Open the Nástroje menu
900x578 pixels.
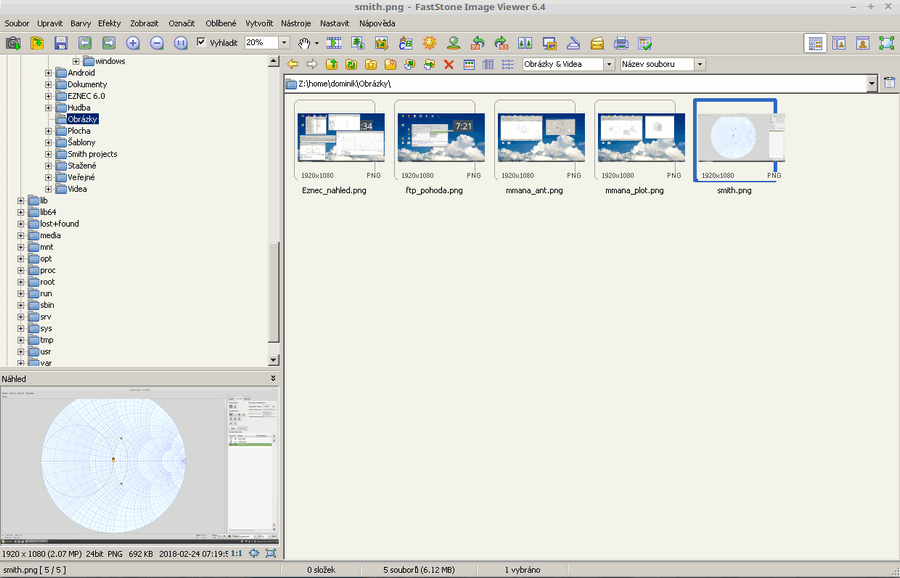coord(296,22)
